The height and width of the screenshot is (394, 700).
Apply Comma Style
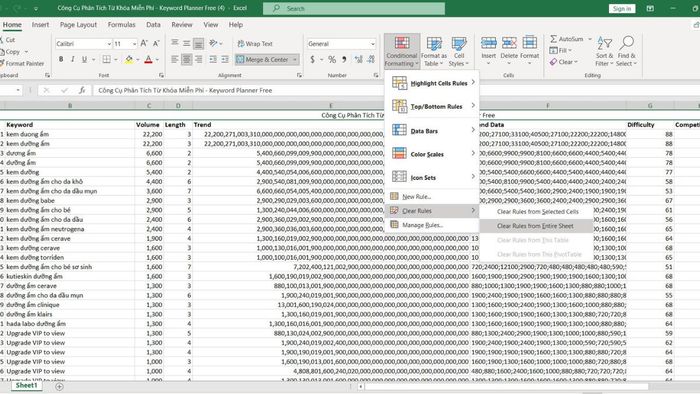[344, 59]
